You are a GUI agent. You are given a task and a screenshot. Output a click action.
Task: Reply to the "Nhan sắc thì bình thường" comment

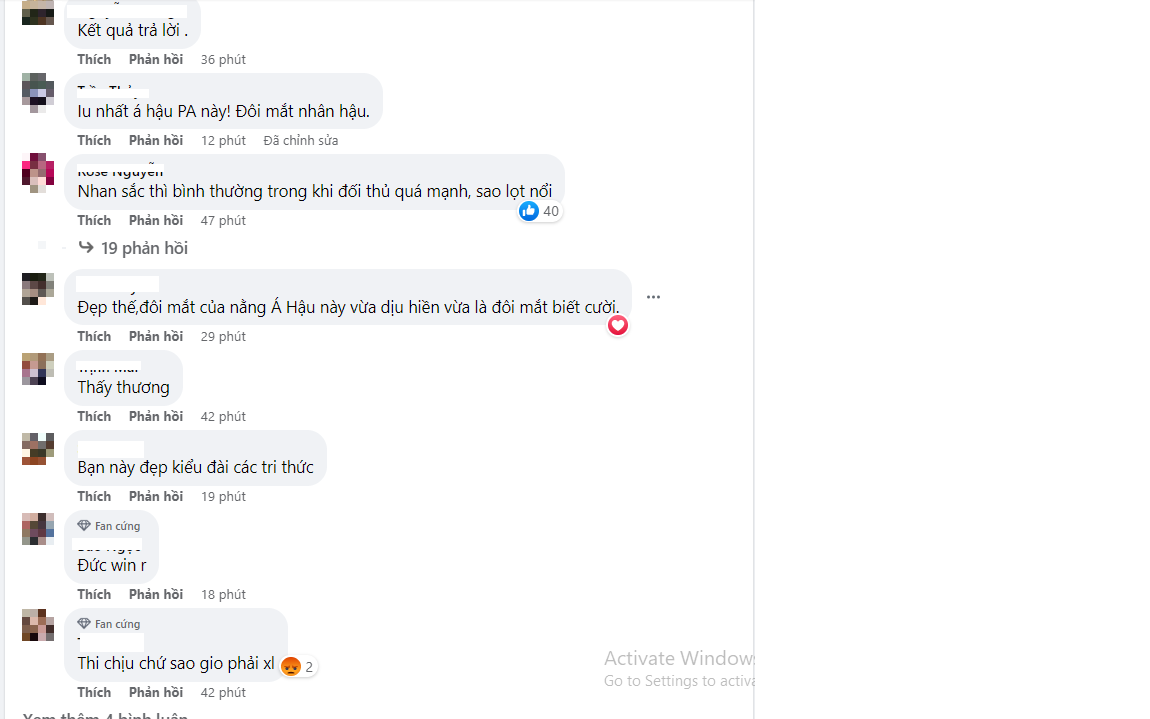coord(156,220)
